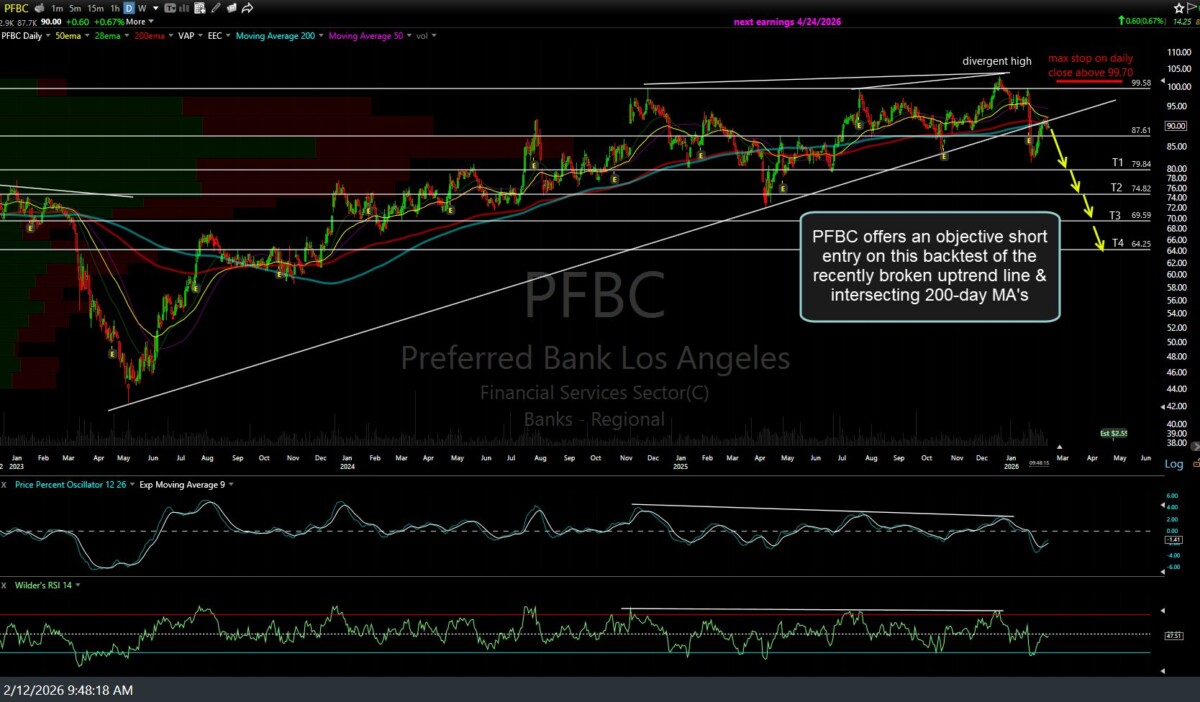Click the T1 79.84 target label
This screenshot has width=1200, height=702.
[1132, 163]
